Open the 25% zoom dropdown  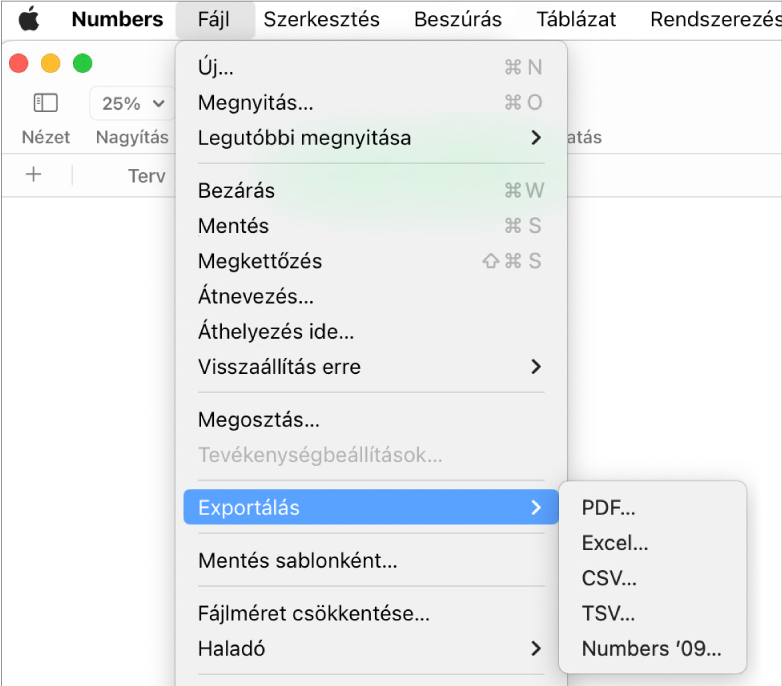pyautogui.click(x=133, y=104)
